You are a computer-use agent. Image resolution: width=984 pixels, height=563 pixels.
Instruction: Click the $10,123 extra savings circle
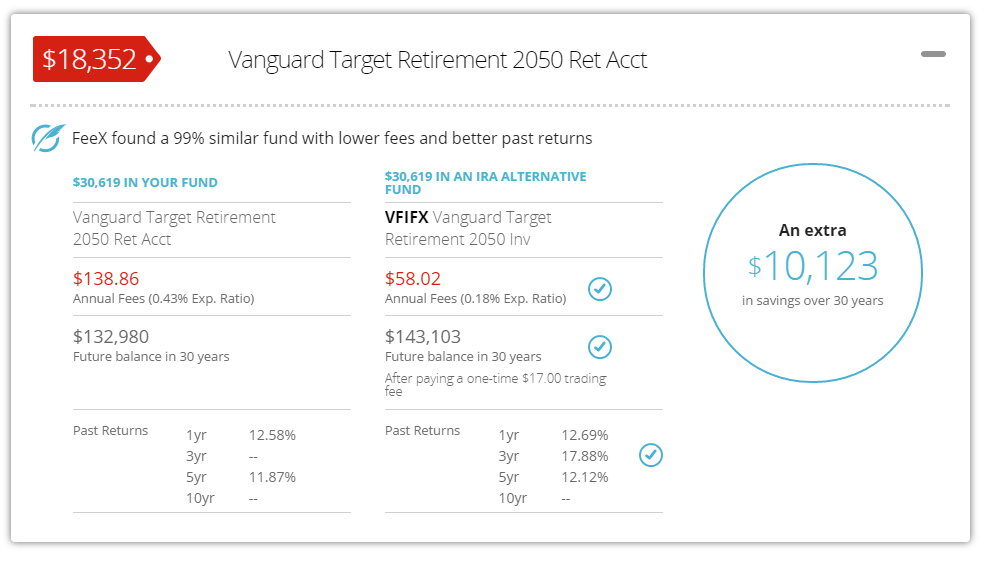[x=813, y=267]
